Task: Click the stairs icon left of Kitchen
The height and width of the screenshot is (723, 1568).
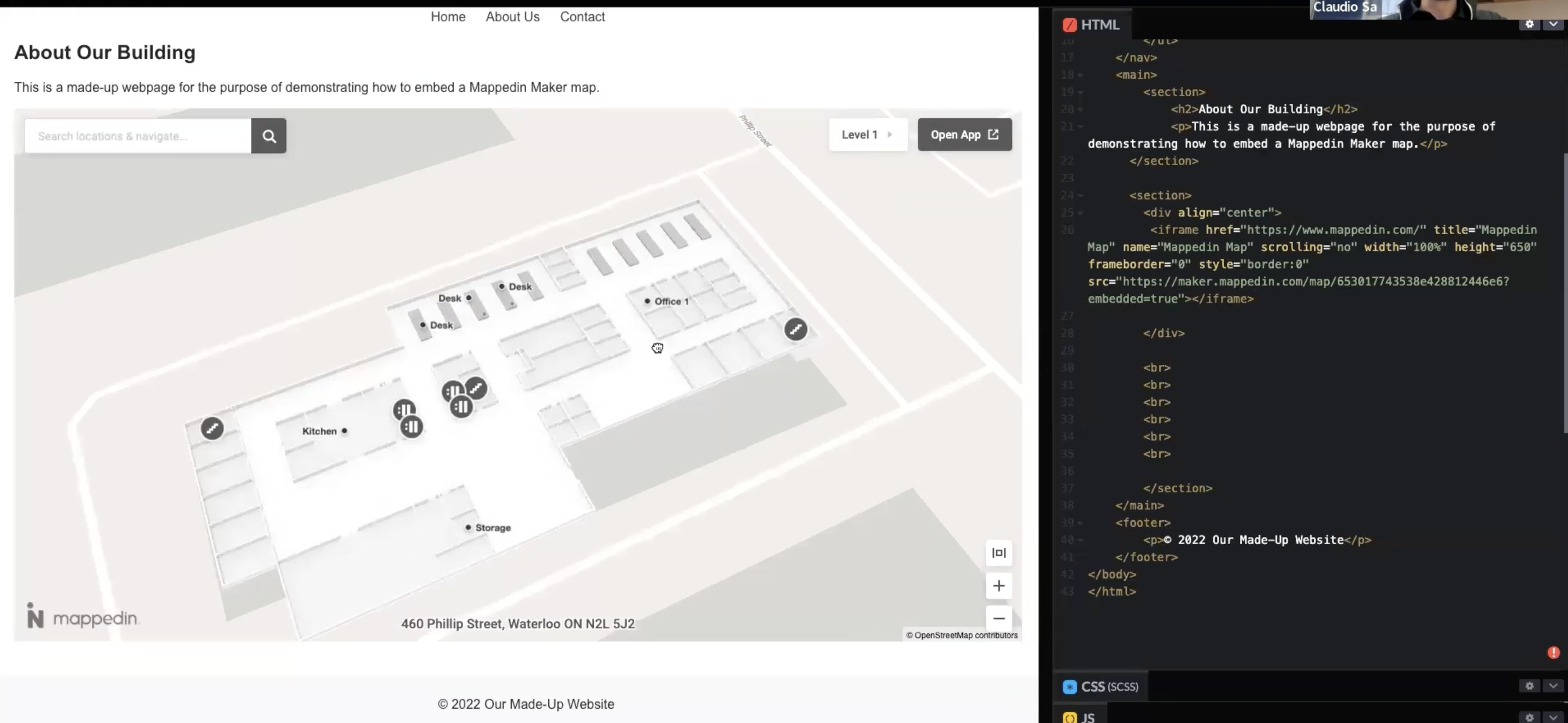Action: tap(213, 428)
